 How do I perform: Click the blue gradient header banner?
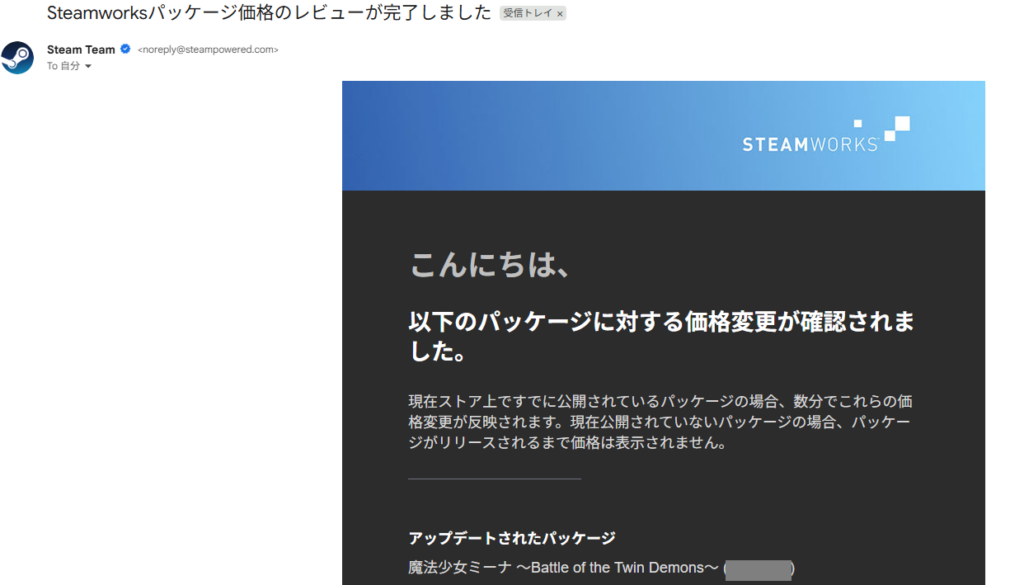560,135
